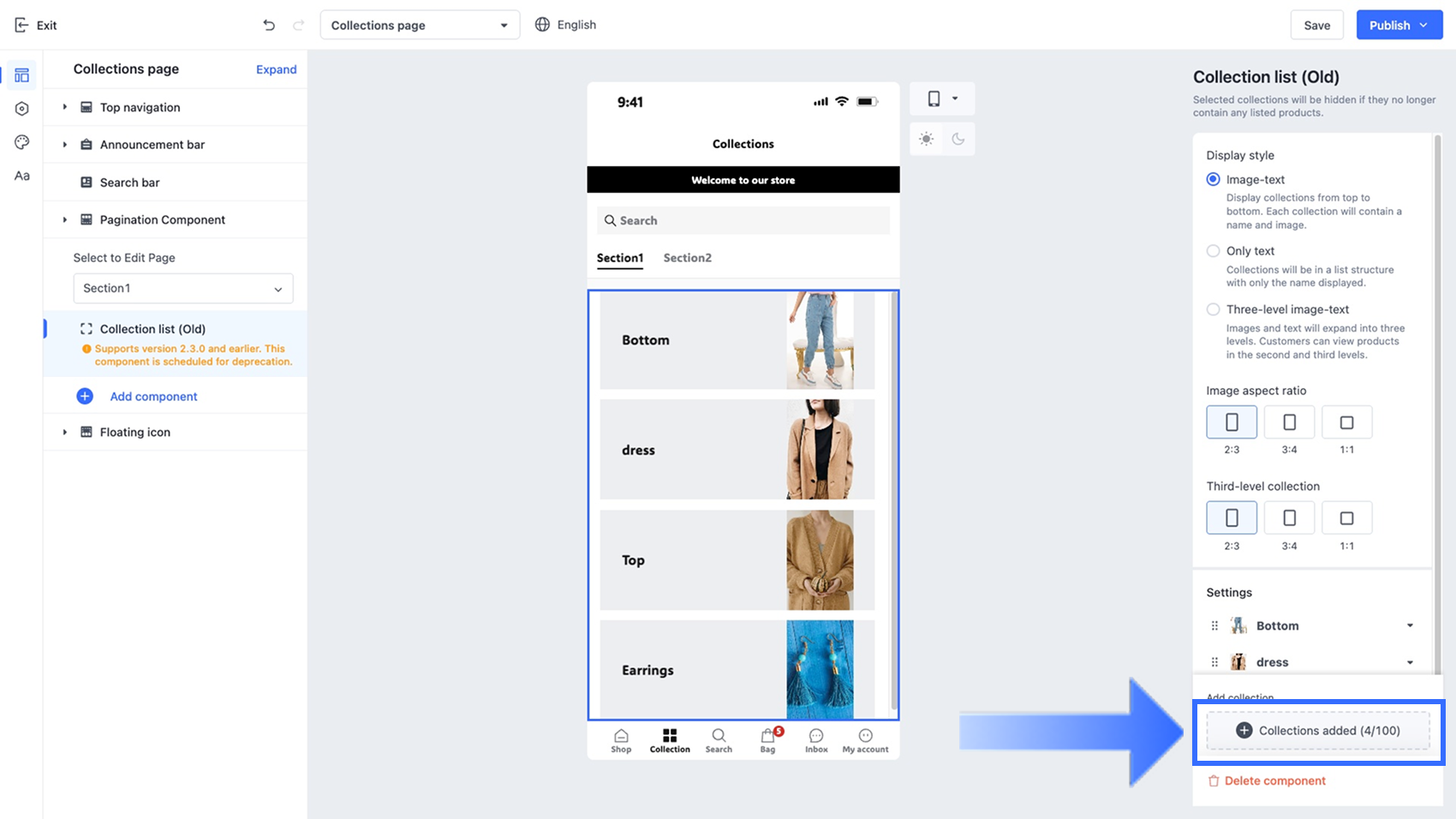Click Add component link
Viewport: 1456px width, 819px height.
coord(153,396)
